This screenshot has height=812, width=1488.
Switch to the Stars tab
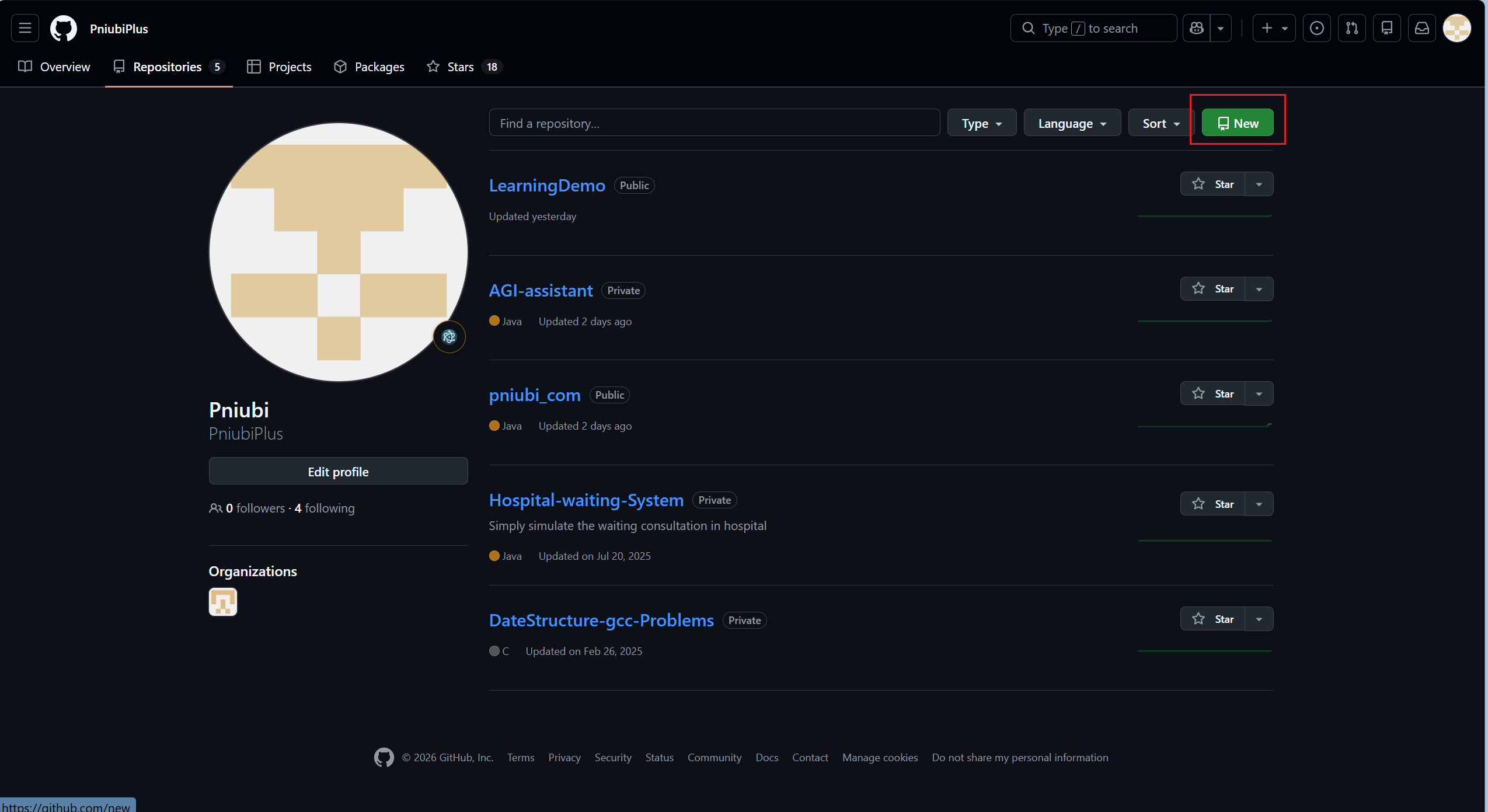click(464, 67)
